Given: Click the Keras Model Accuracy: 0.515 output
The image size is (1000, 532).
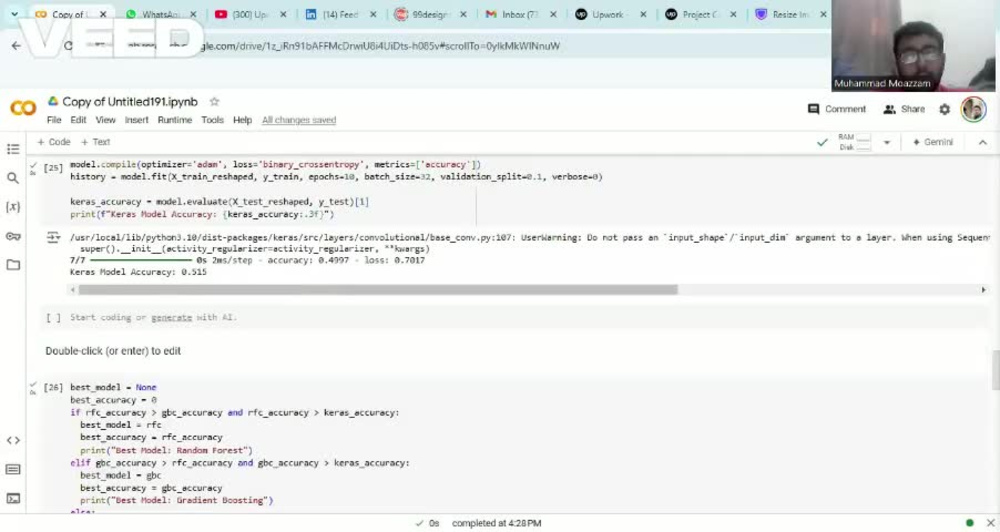Looking at the screenshot, I should pyautogui.click(x=138, y=272).
